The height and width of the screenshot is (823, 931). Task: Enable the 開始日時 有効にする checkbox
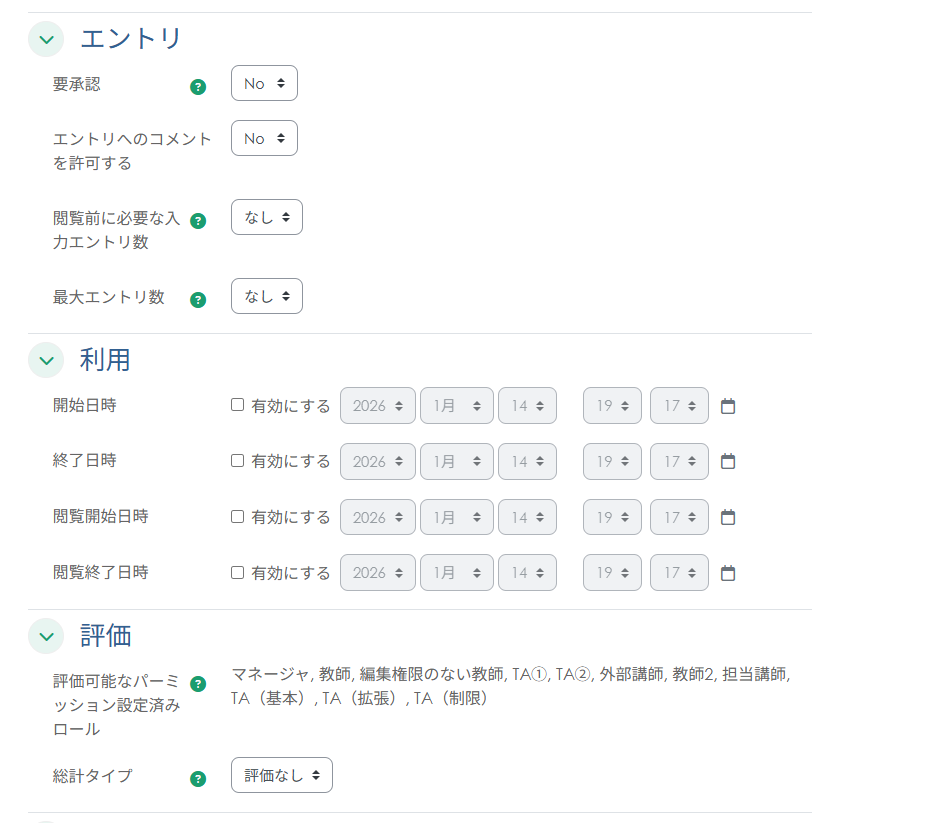coord(237,405)
